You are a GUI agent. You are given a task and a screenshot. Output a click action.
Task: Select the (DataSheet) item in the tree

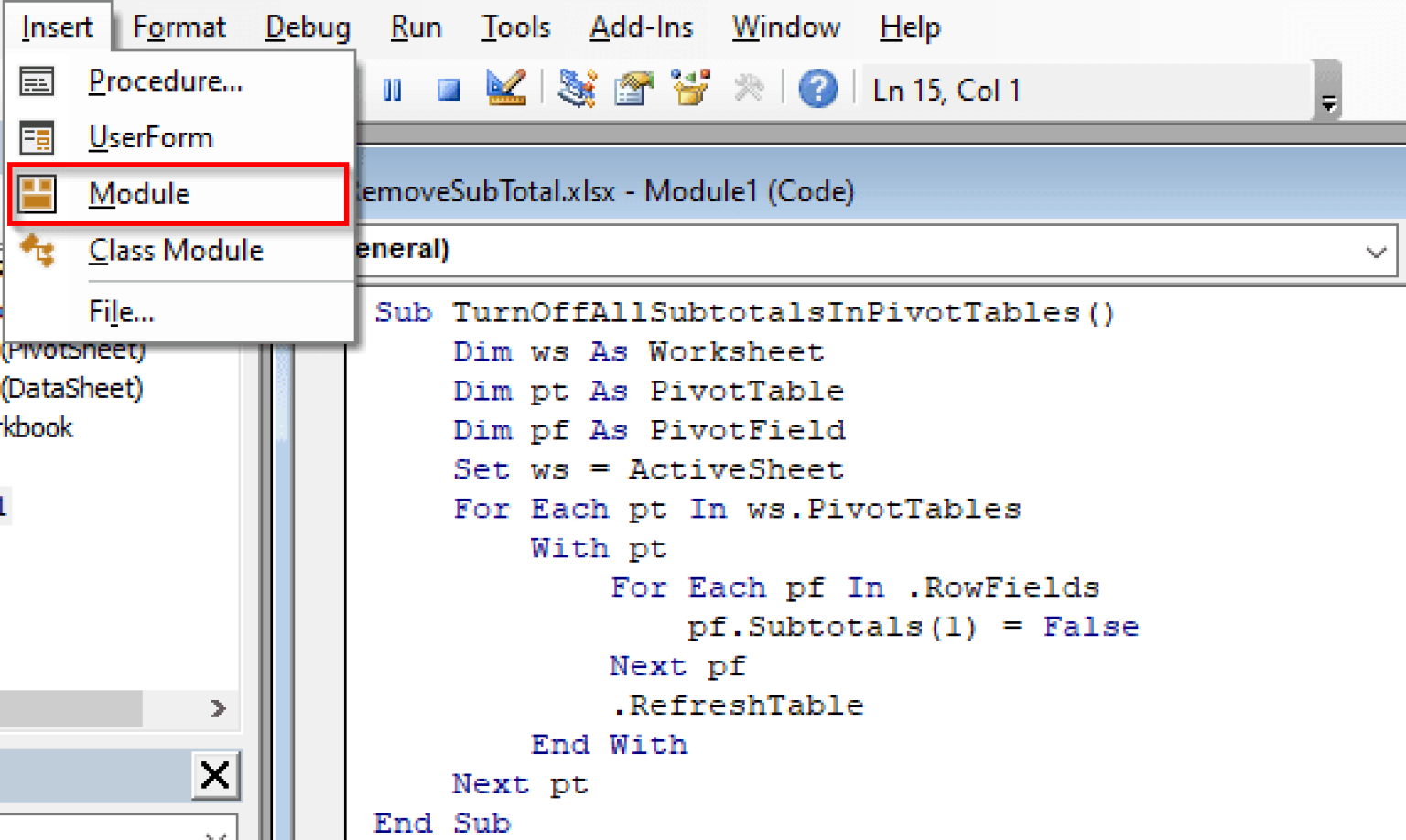tap(73, 388)
